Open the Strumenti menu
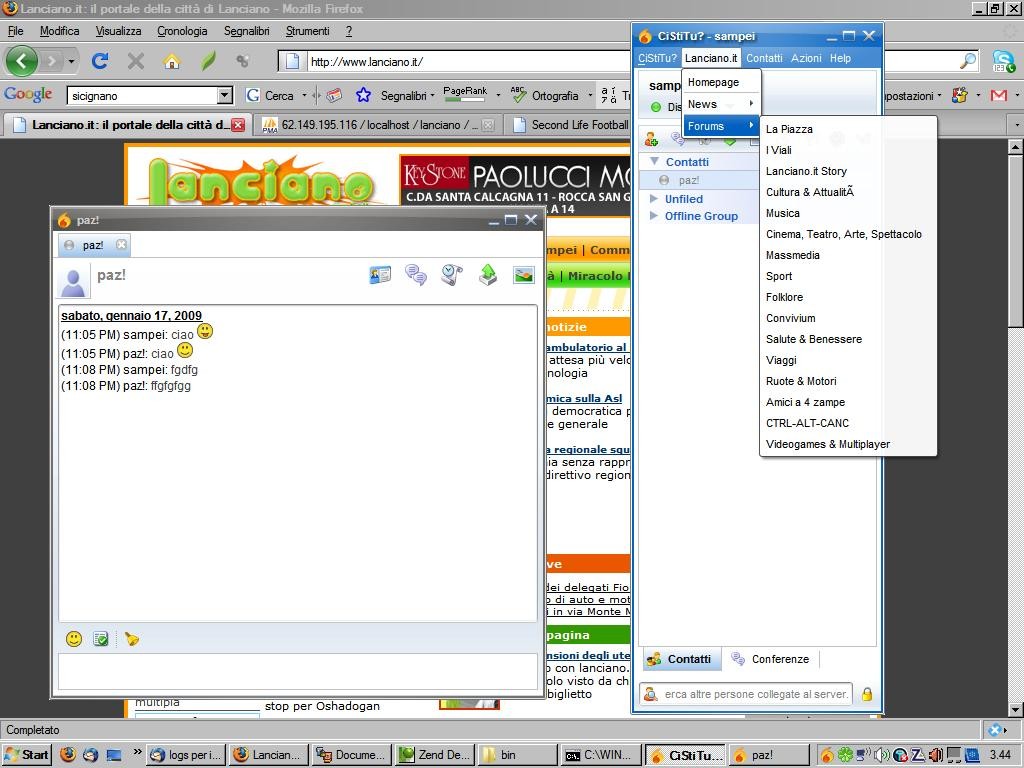This screenshot has width=1024, height=768. (x=308, y=31)
